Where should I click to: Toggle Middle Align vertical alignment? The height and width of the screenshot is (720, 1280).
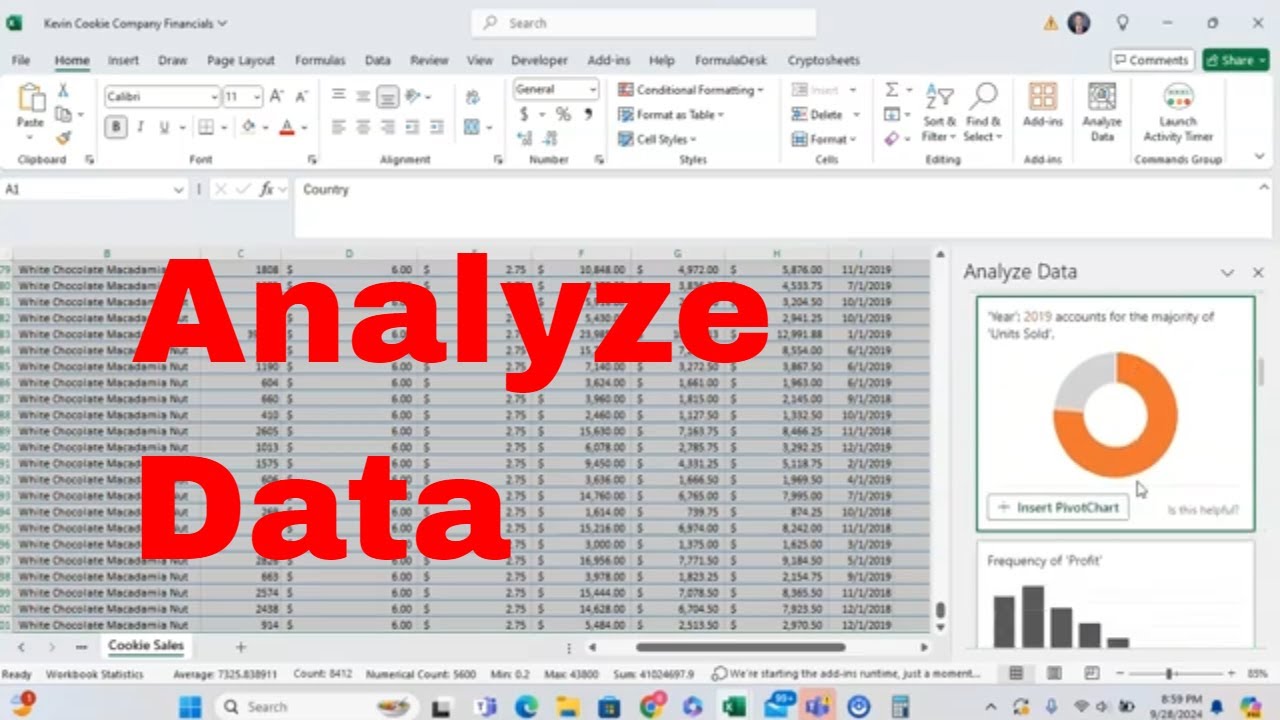[363, 96]
